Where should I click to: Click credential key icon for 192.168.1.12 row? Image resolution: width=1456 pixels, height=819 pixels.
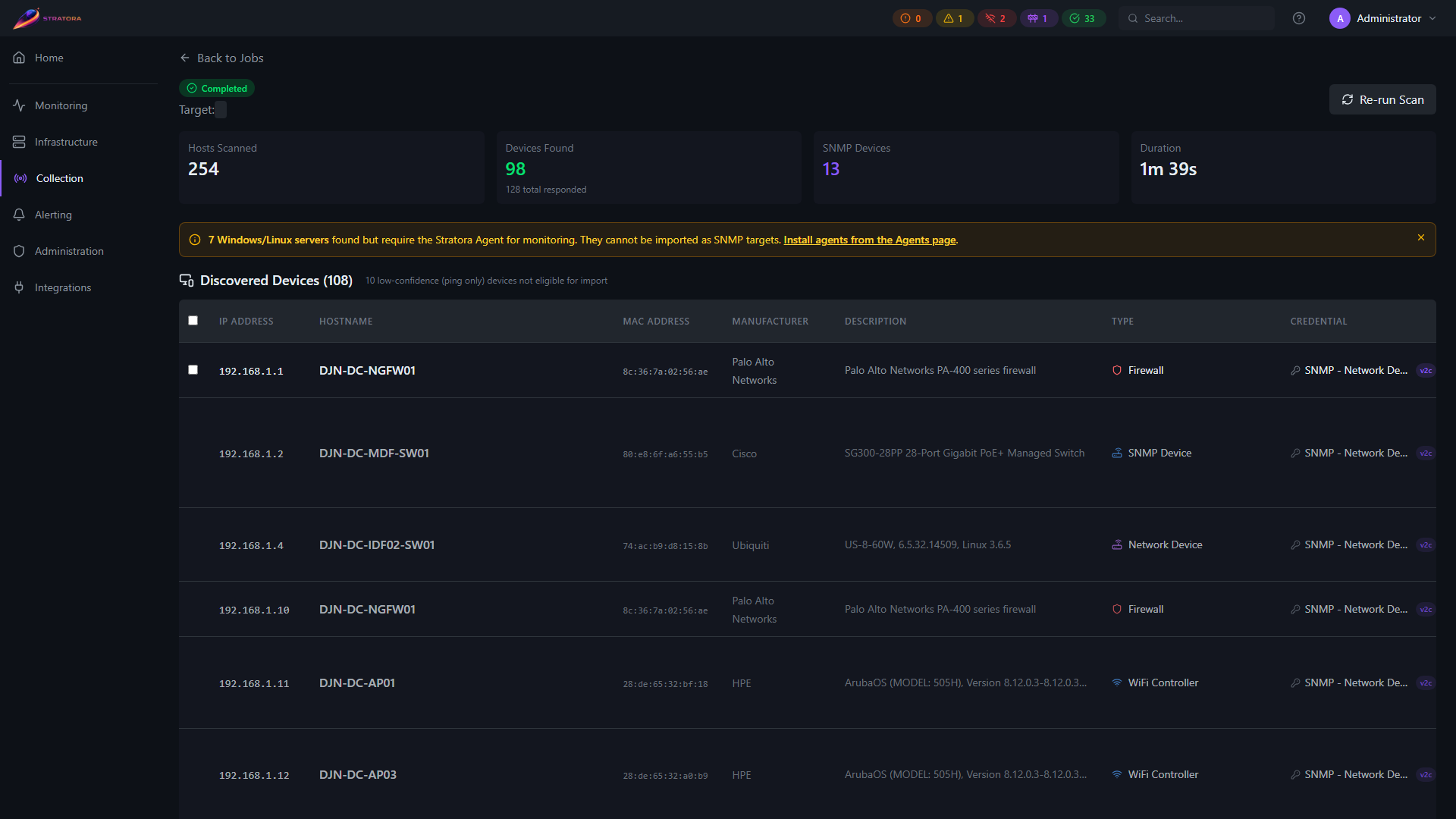point(1295,775)
